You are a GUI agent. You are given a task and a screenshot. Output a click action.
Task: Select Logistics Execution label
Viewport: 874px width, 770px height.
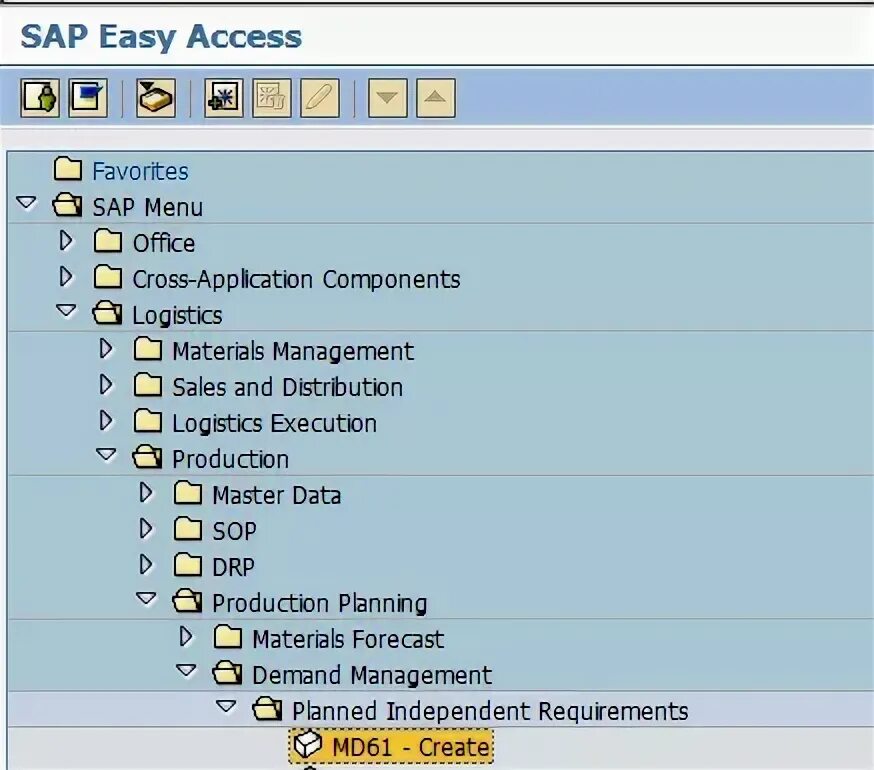pyautogui.click(x=275, y=424)
